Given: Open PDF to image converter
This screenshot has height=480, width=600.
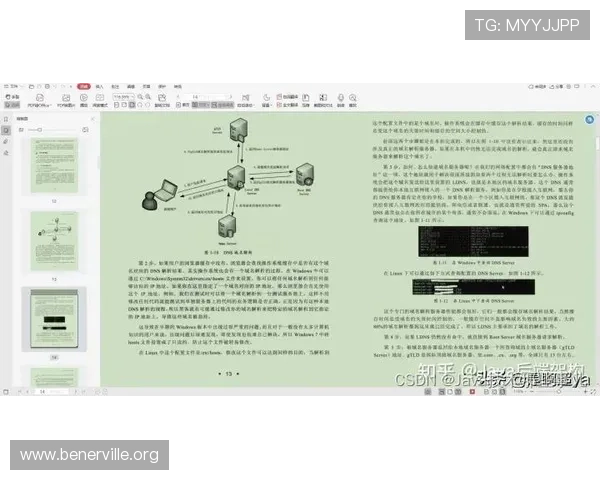Looking at the screenshot, I should click(66, 100).
